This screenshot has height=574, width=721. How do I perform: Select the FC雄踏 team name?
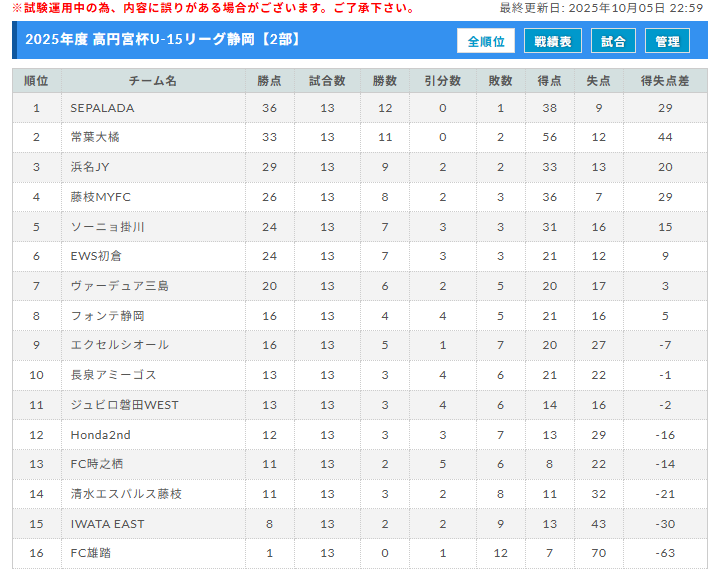[x=92, y=553]
